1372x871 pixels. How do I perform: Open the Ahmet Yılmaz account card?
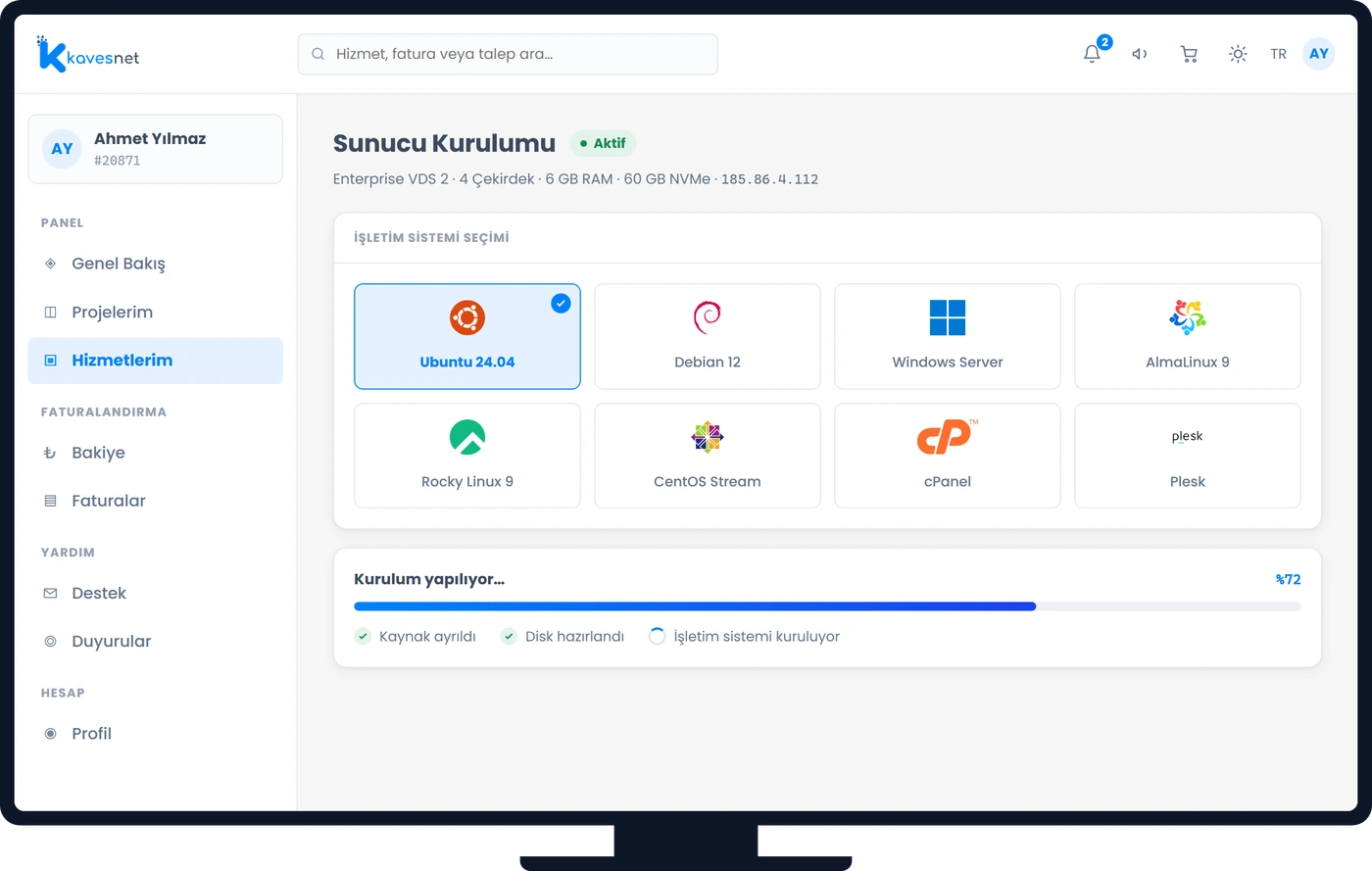coord(155,149)
